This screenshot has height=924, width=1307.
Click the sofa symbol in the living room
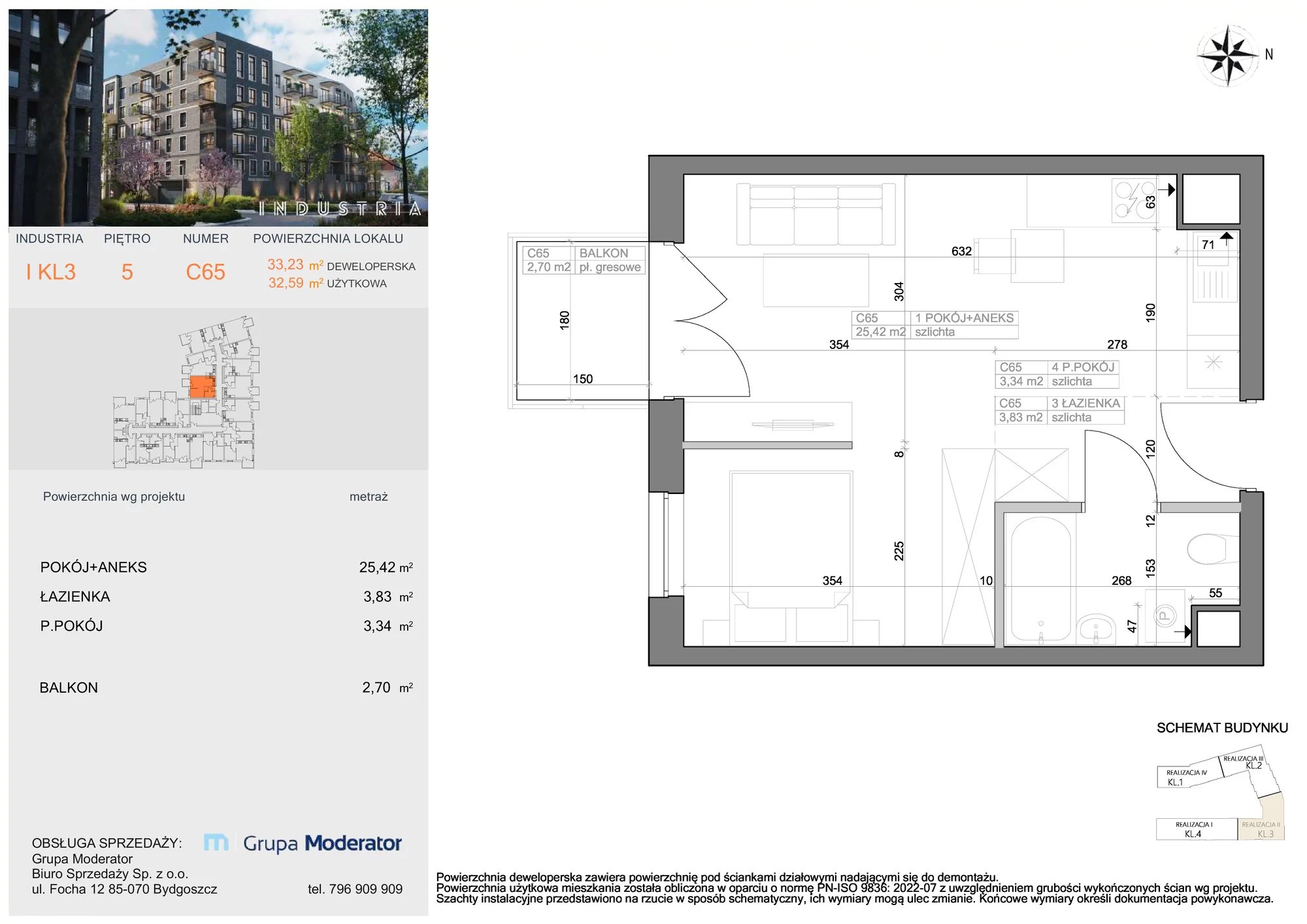click(x=816, y=214)
